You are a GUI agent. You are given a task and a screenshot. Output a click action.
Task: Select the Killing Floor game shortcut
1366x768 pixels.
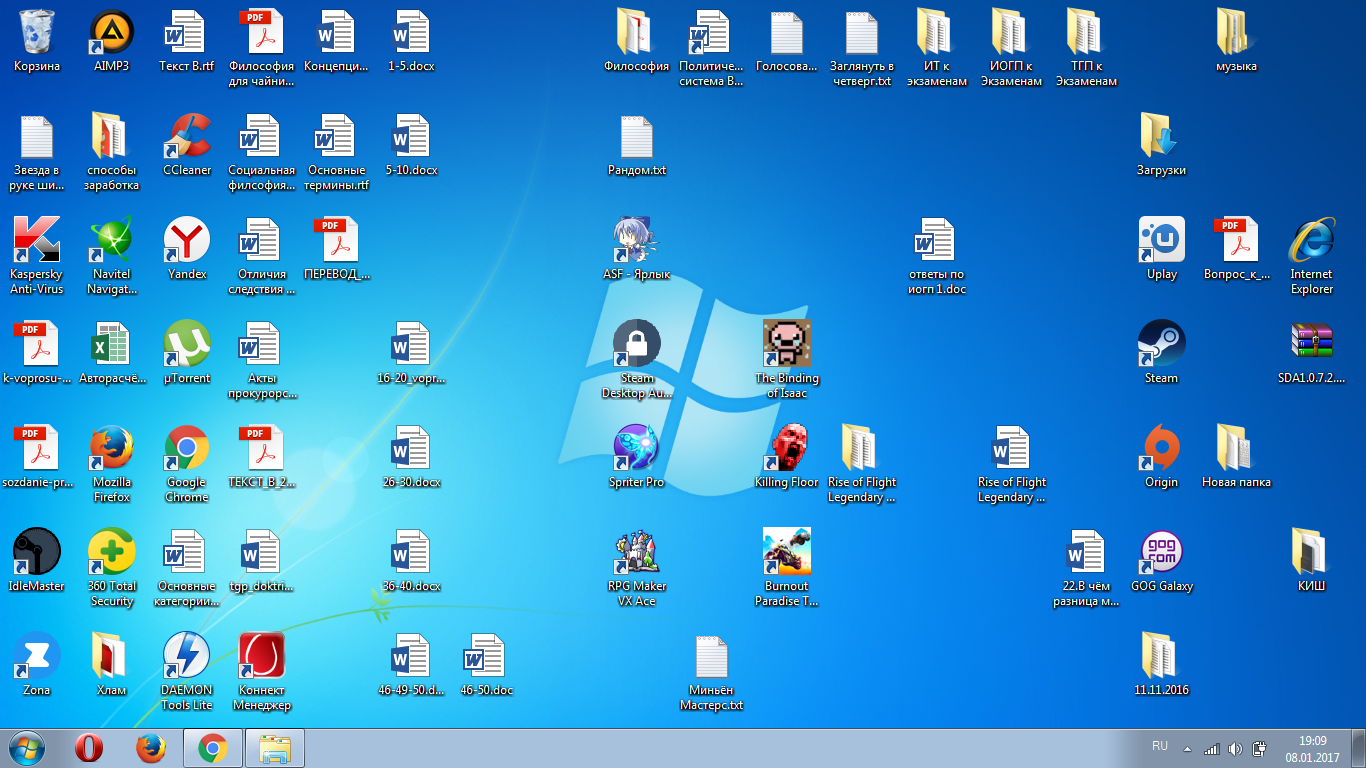tap(787, 449)
